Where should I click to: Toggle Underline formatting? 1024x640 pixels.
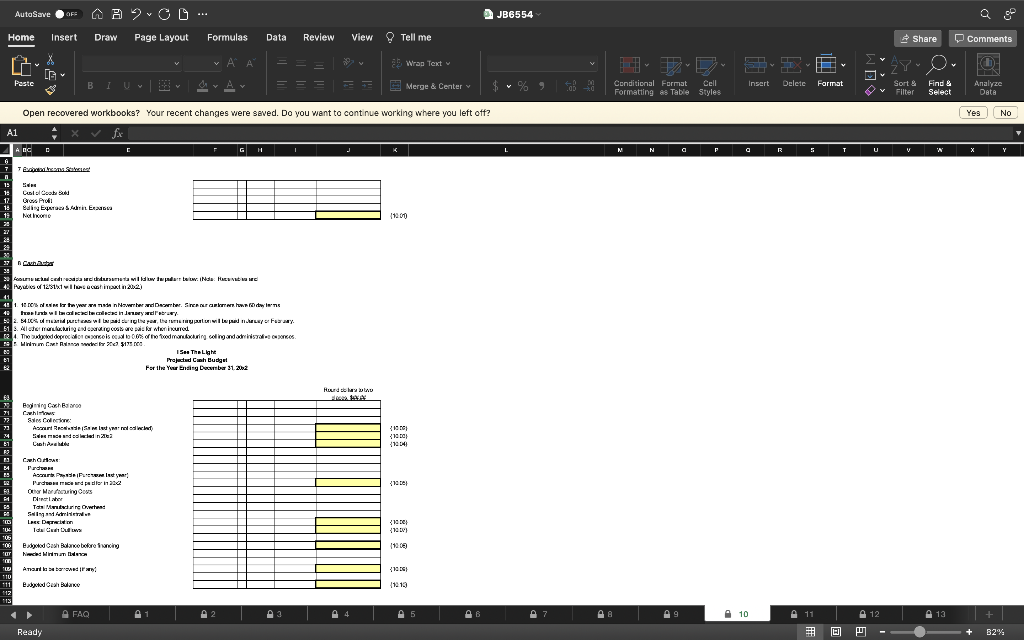click(x=126, y=86)
